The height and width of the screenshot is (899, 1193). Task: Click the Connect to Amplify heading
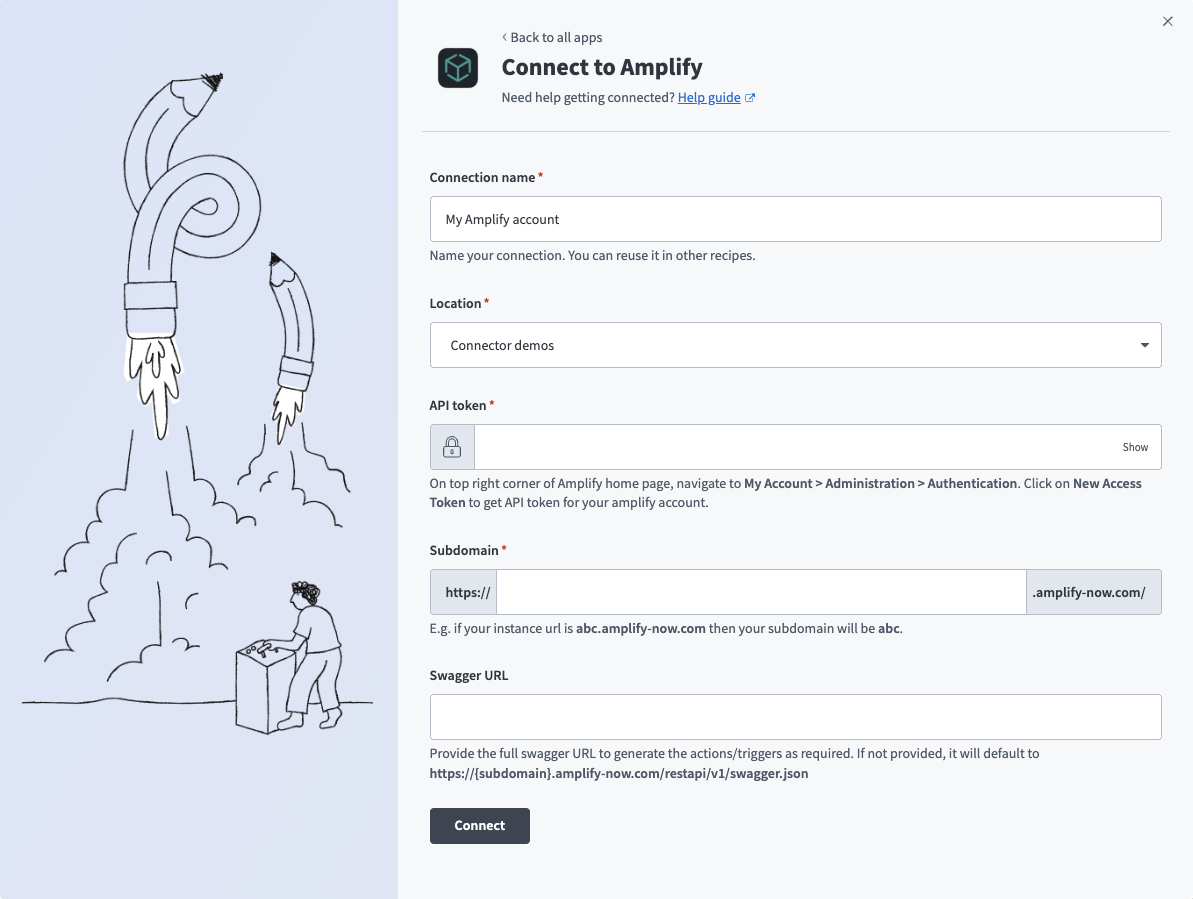[602, 67]
